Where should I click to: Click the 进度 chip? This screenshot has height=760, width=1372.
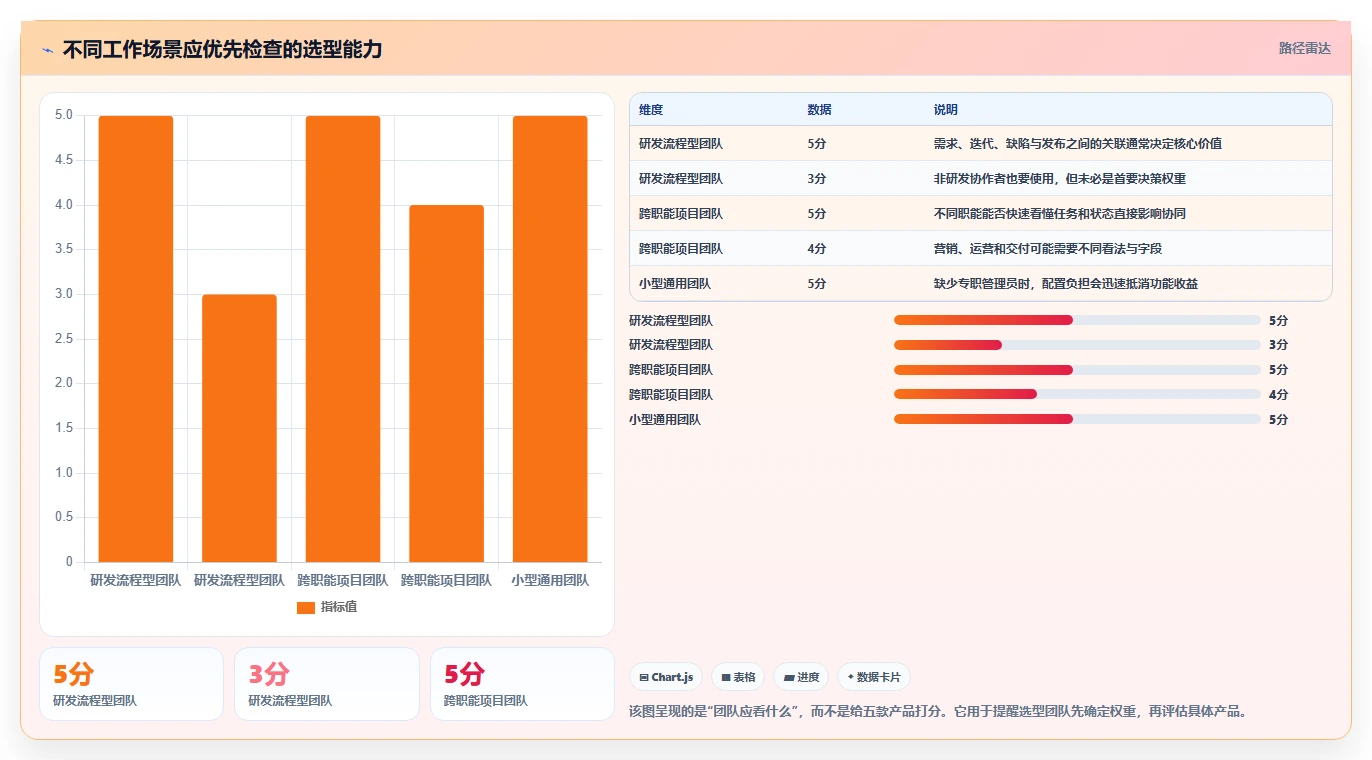click(801, 677)
